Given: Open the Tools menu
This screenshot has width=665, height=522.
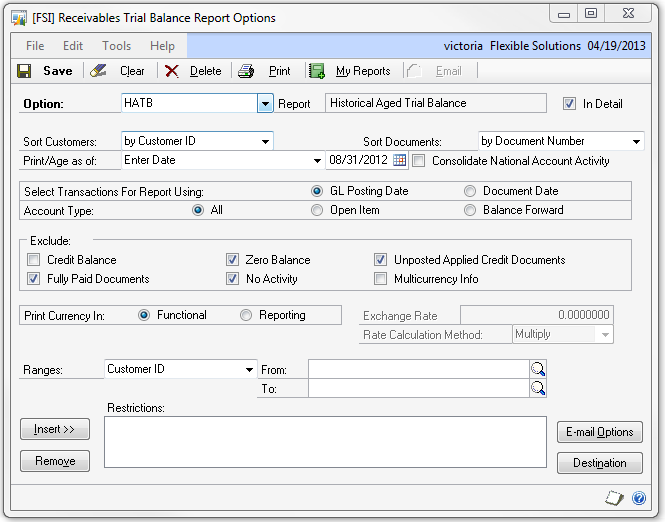Looking at the screenshot, I should (x=116, y=46).
